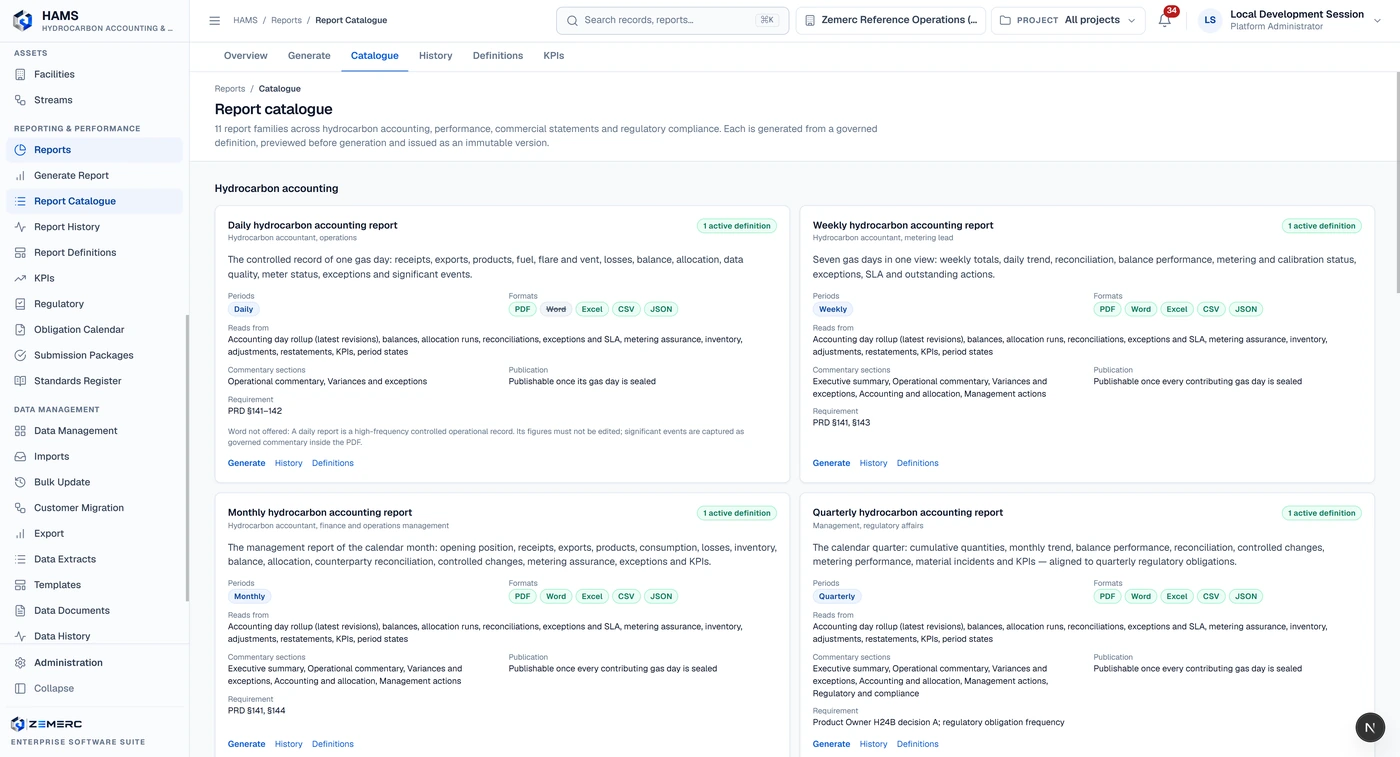This screenshot has width=1400, height=757.
Task: Switch to the Overview tab
Action: pos(246,56)
